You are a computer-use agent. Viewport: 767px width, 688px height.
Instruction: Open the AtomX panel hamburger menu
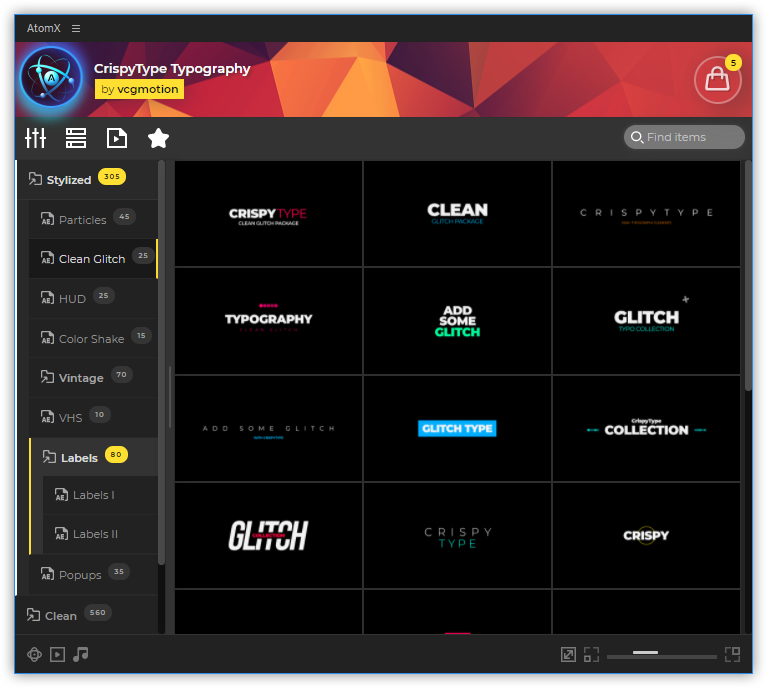76,28
